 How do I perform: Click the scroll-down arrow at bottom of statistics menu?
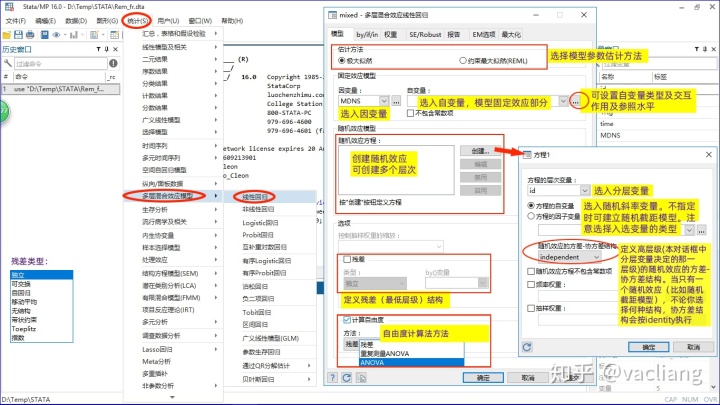pyautogui.click(x=172, y=398)
